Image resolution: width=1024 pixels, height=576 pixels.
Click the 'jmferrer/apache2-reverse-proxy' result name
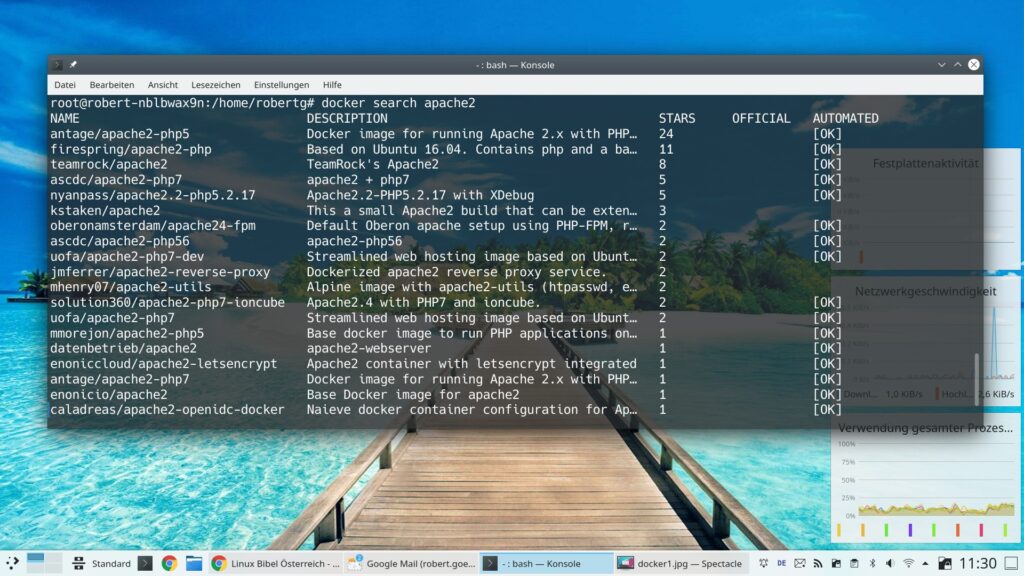160,272
